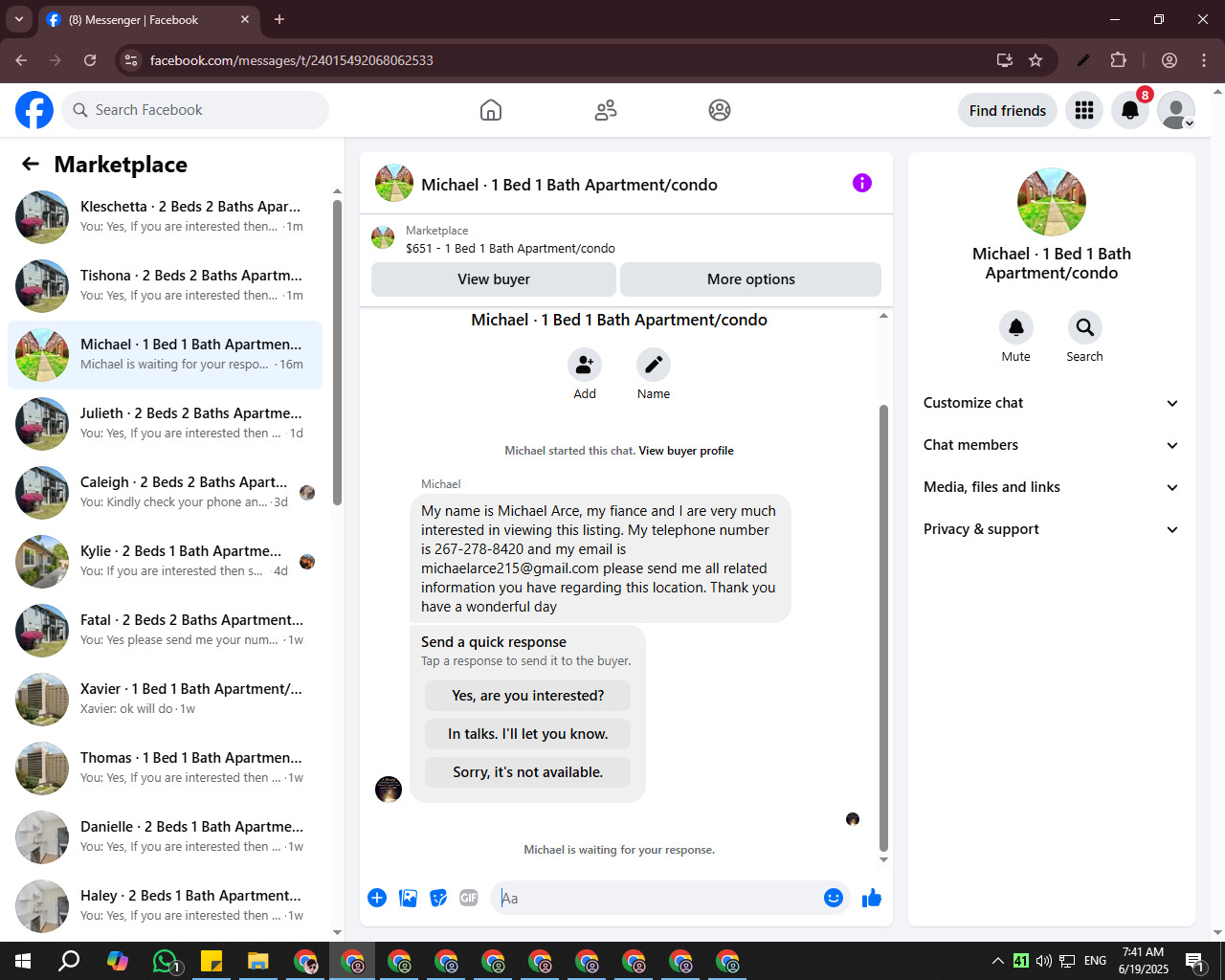Viewport: 1225px width, 980px height.
Task: Choose a GIF in composer
Action: point(469,898)
